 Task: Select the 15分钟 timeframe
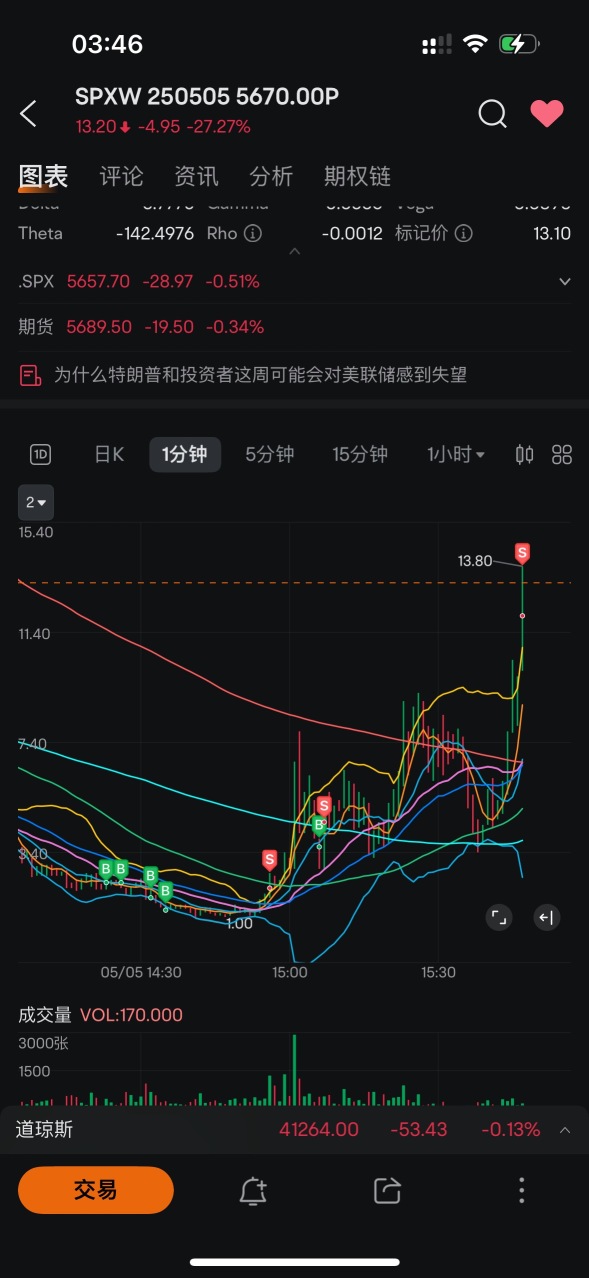tap(360, 454)
